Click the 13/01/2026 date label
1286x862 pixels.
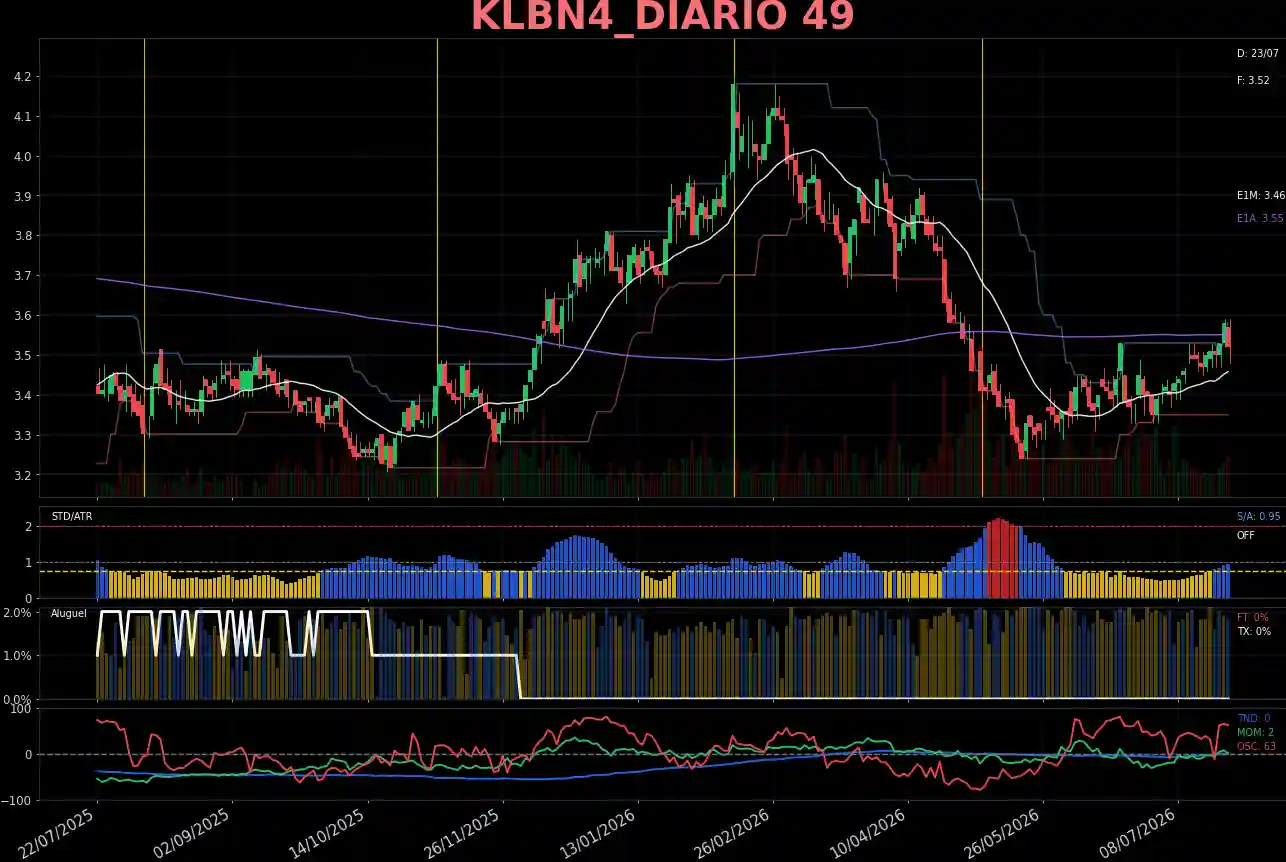600,835
